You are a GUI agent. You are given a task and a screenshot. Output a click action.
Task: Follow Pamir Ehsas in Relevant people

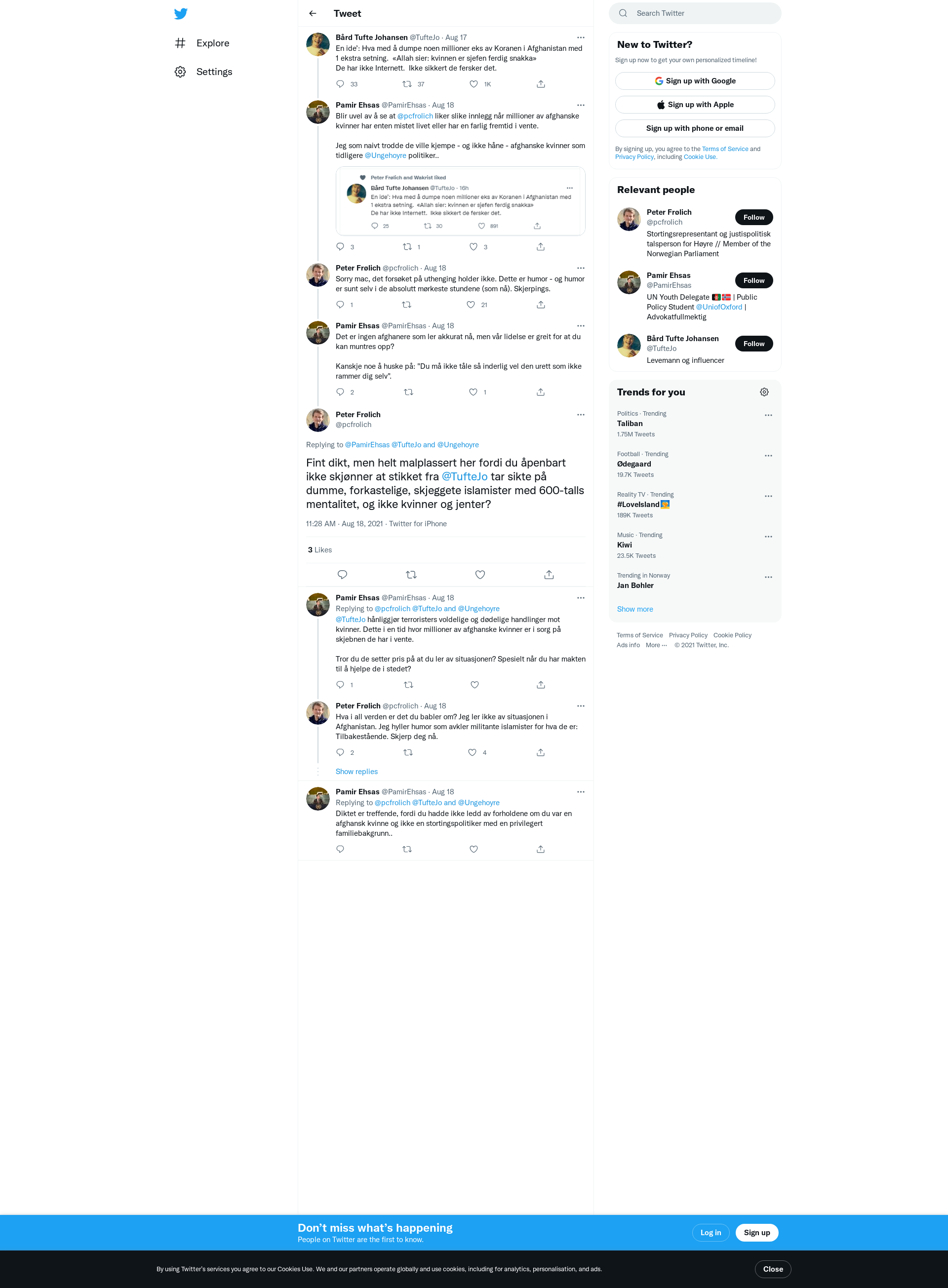(x=753, y=280)
